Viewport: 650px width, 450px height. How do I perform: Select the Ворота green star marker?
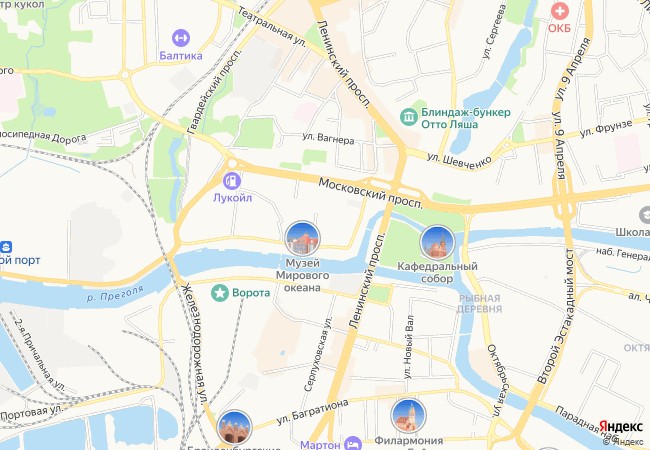point(220,293)
